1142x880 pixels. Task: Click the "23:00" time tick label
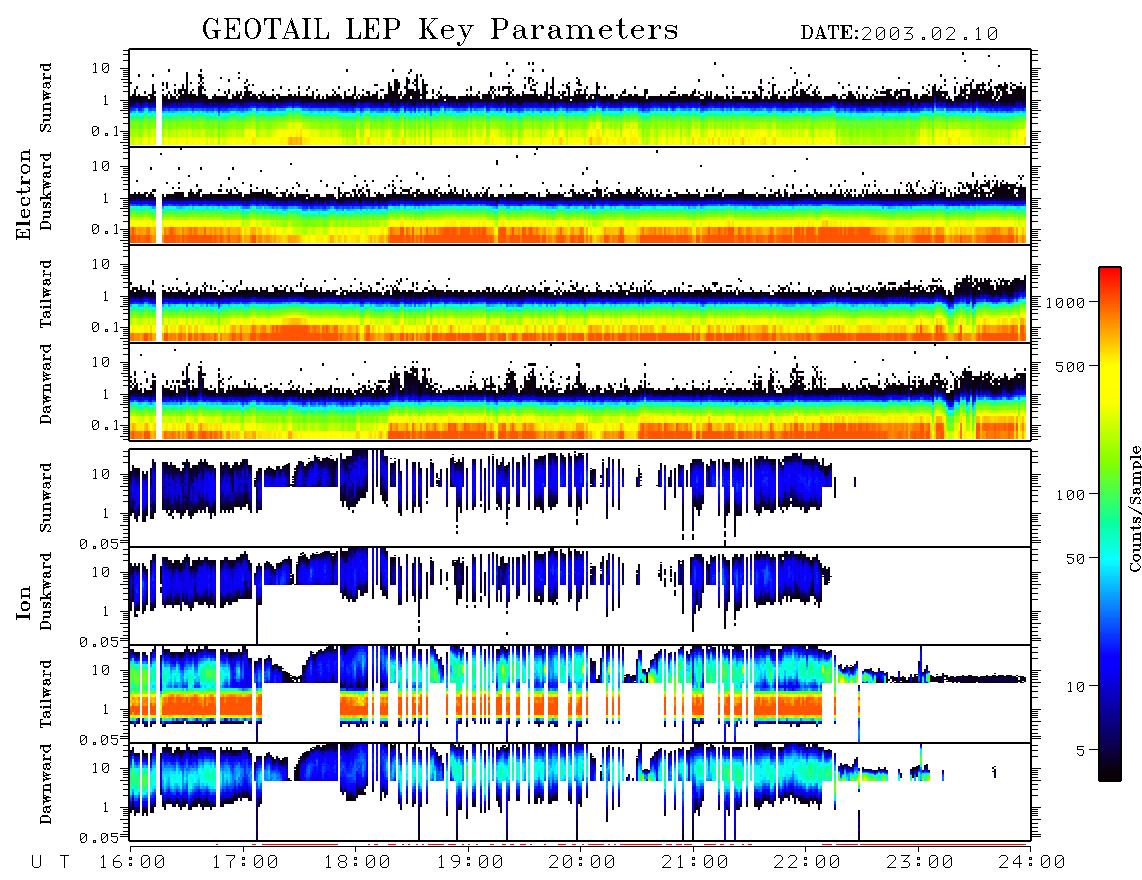coord(919,863)
